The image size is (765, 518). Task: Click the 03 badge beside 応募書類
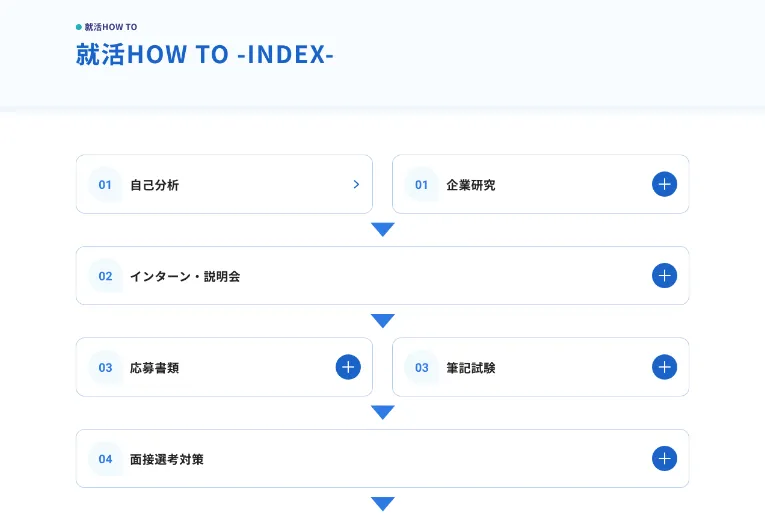(x=105, y=368)
